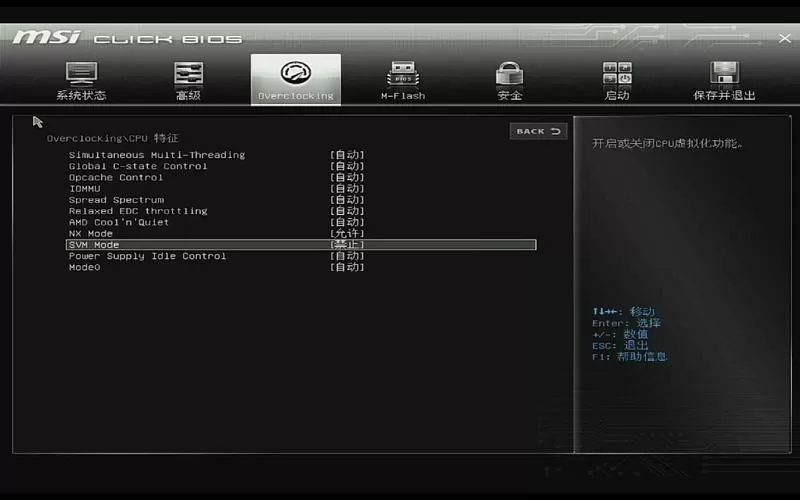The height and width of the screenshot is (500, 800).
Task: Select NX Mode setting label
Action: [91, 233]
